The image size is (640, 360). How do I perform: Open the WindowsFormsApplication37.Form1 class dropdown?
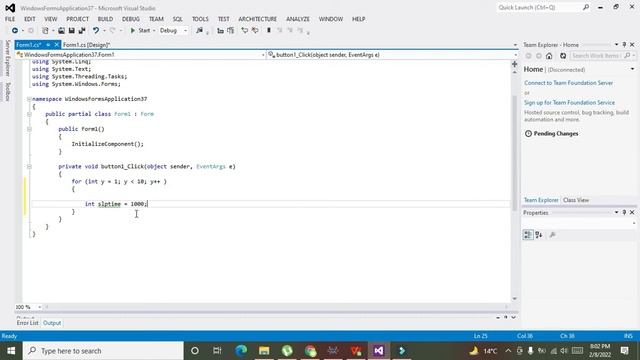[x=141, y=55]
